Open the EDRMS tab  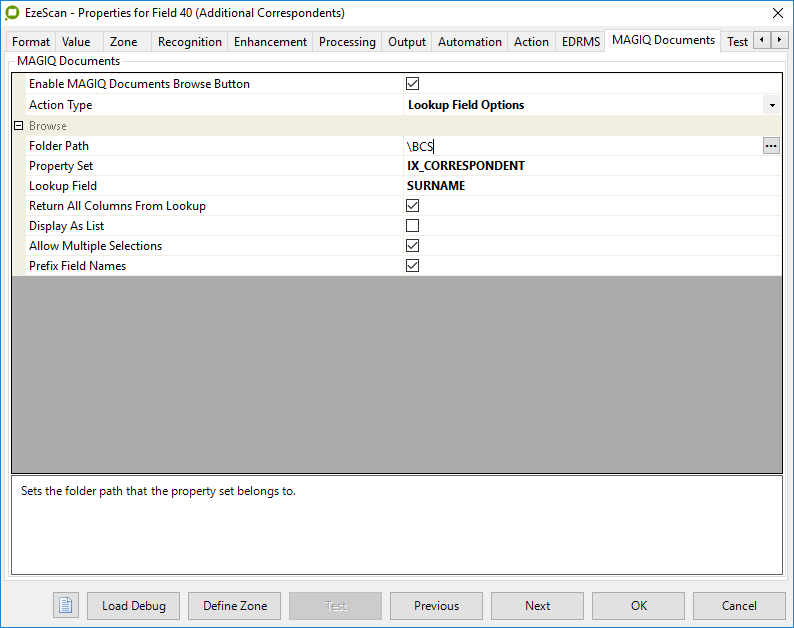(x=581, y=42)
